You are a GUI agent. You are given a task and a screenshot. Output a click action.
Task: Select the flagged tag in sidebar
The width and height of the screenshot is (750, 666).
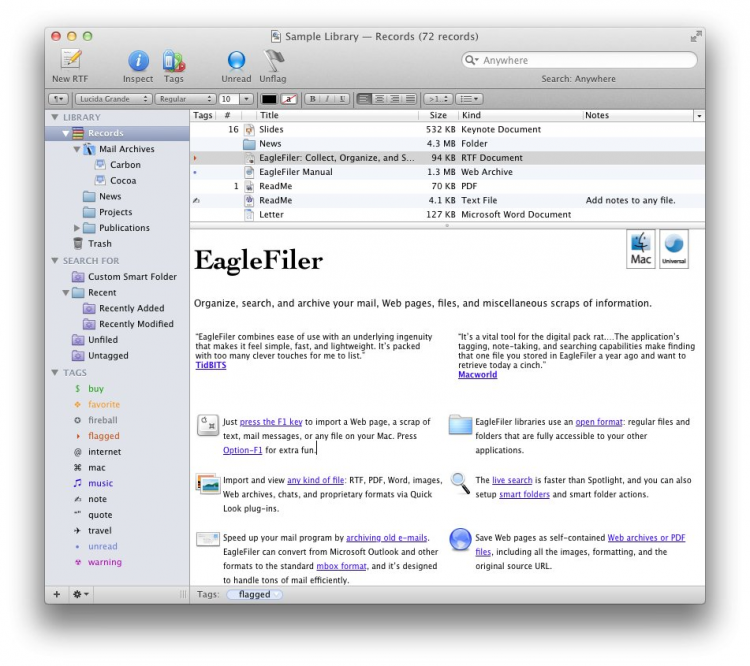(x=104, y=436)
